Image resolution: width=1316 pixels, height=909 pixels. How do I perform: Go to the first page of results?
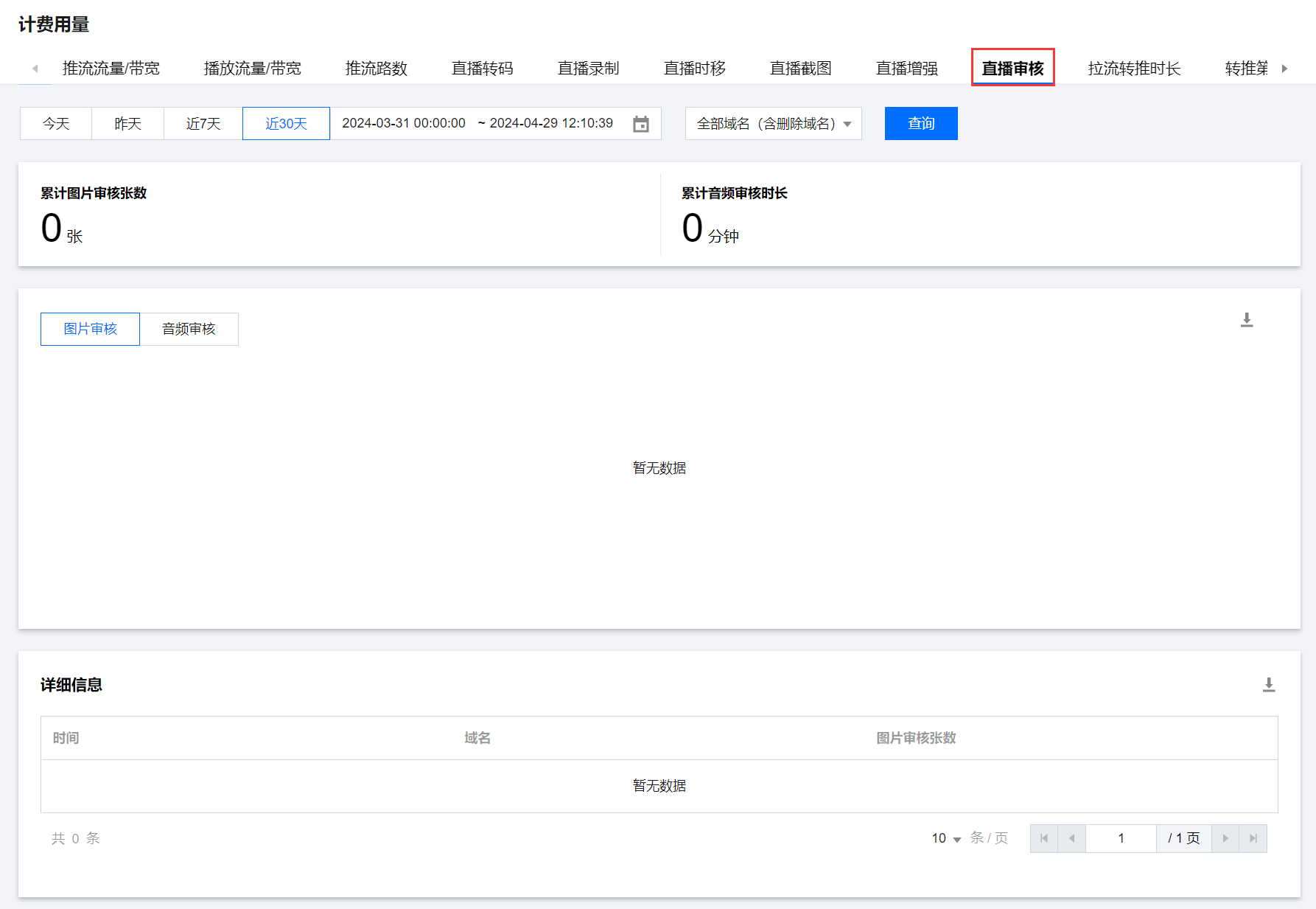1043,838
